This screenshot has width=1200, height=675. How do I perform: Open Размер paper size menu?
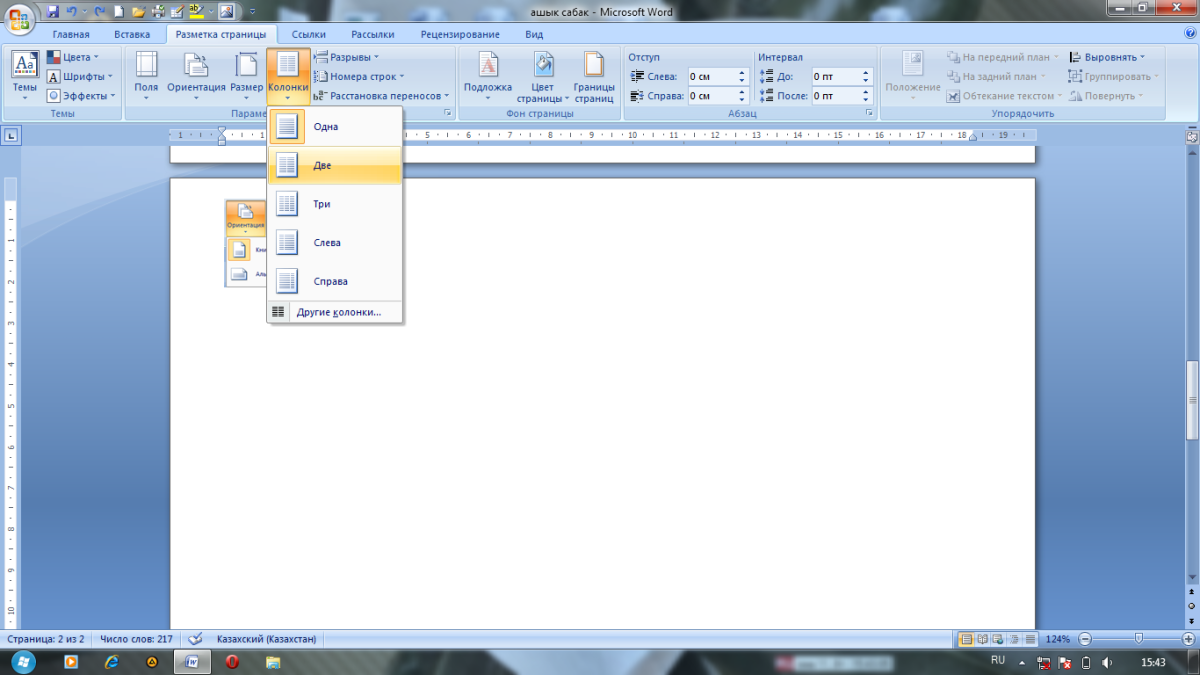click(x=246, y=75)
